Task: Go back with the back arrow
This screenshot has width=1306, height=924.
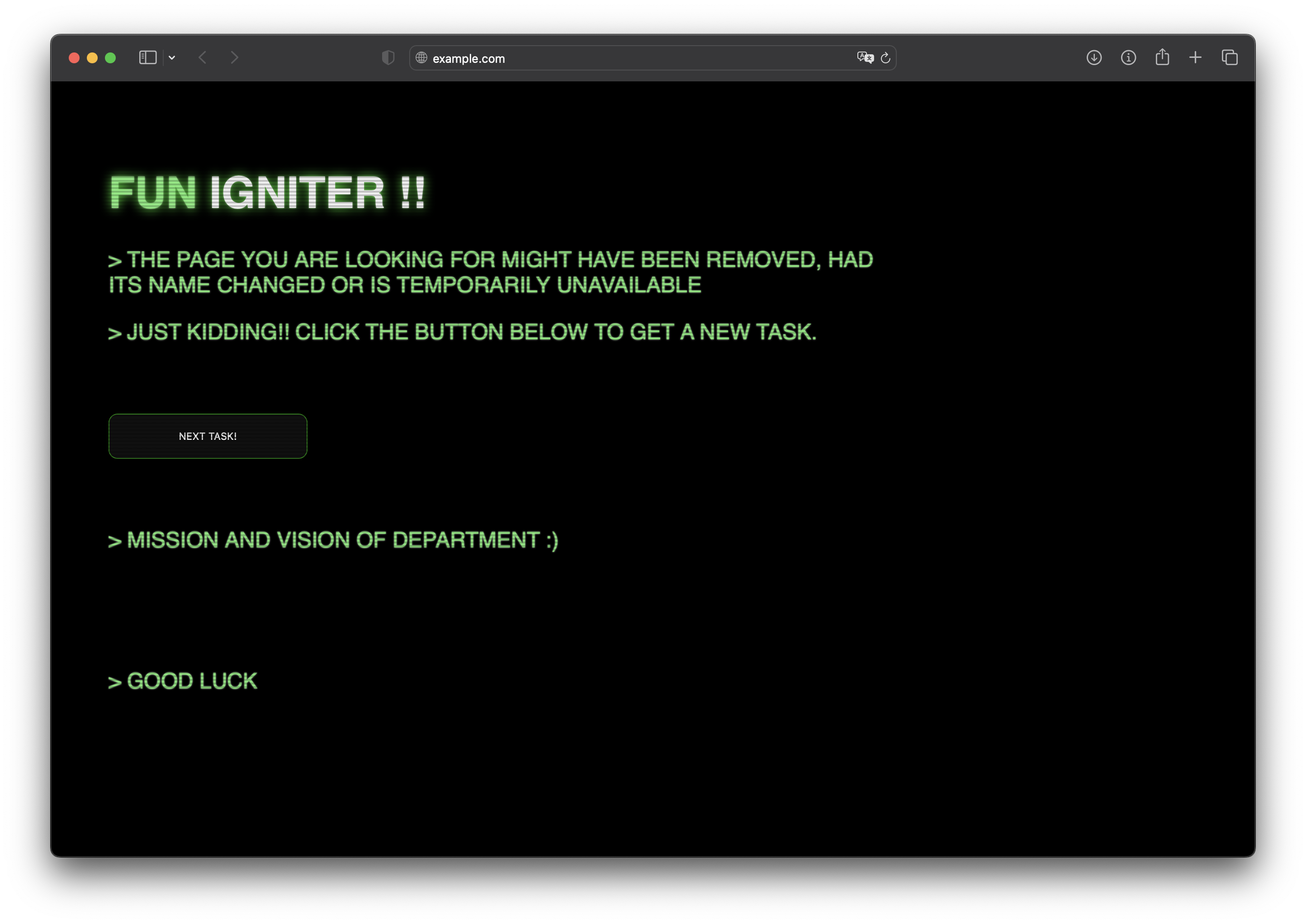Action: tap(203, 57)
